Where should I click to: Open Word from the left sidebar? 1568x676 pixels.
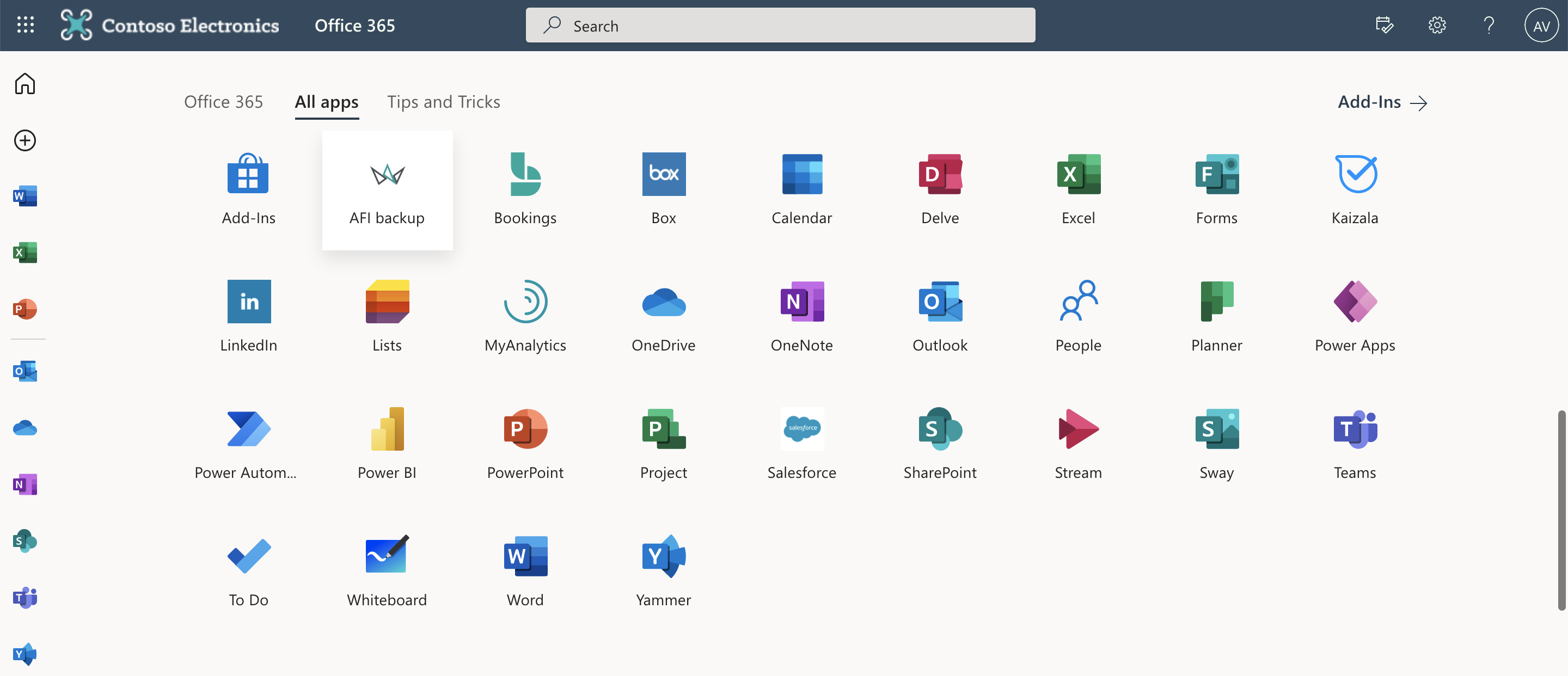pos(25,196)
